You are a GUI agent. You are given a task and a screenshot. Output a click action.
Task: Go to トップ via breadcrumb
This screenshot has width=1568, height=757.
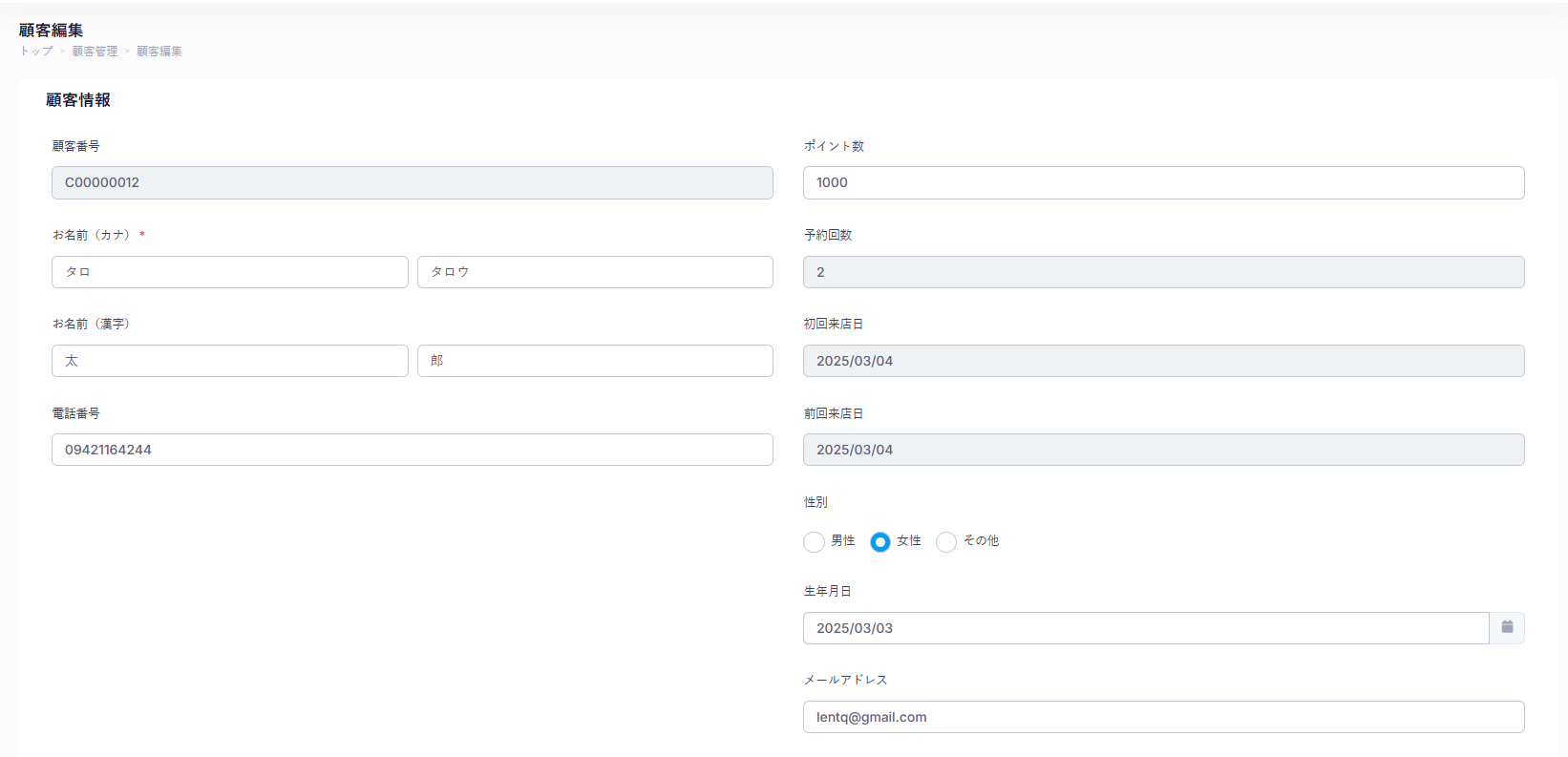tap(36, 52)
